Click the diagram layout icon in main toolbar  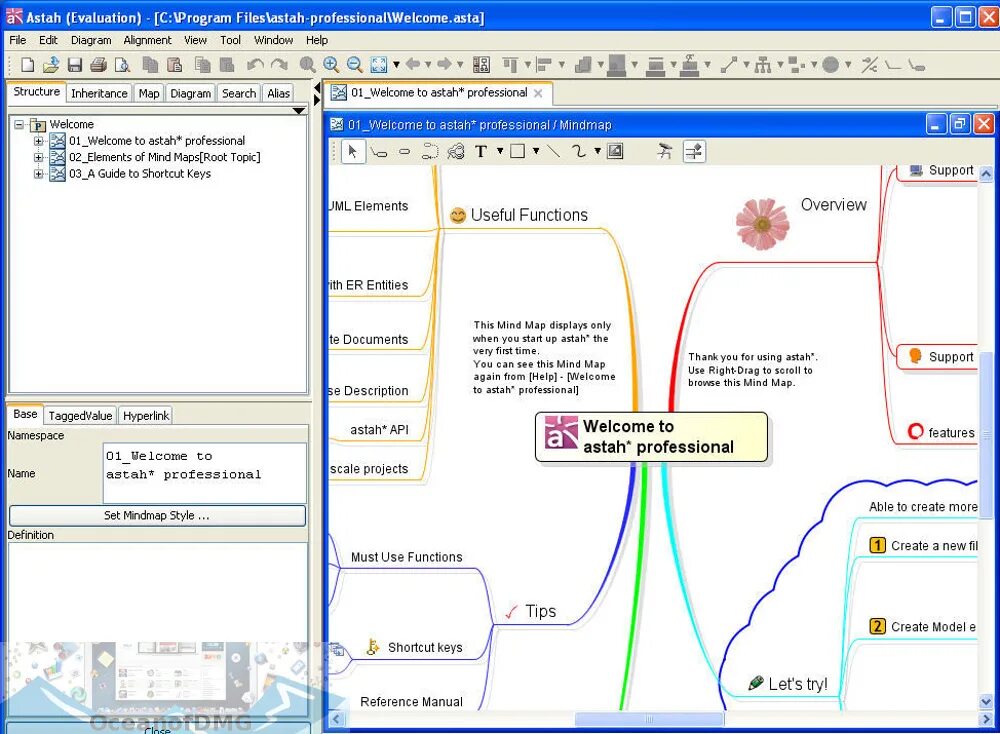point(482,64)
